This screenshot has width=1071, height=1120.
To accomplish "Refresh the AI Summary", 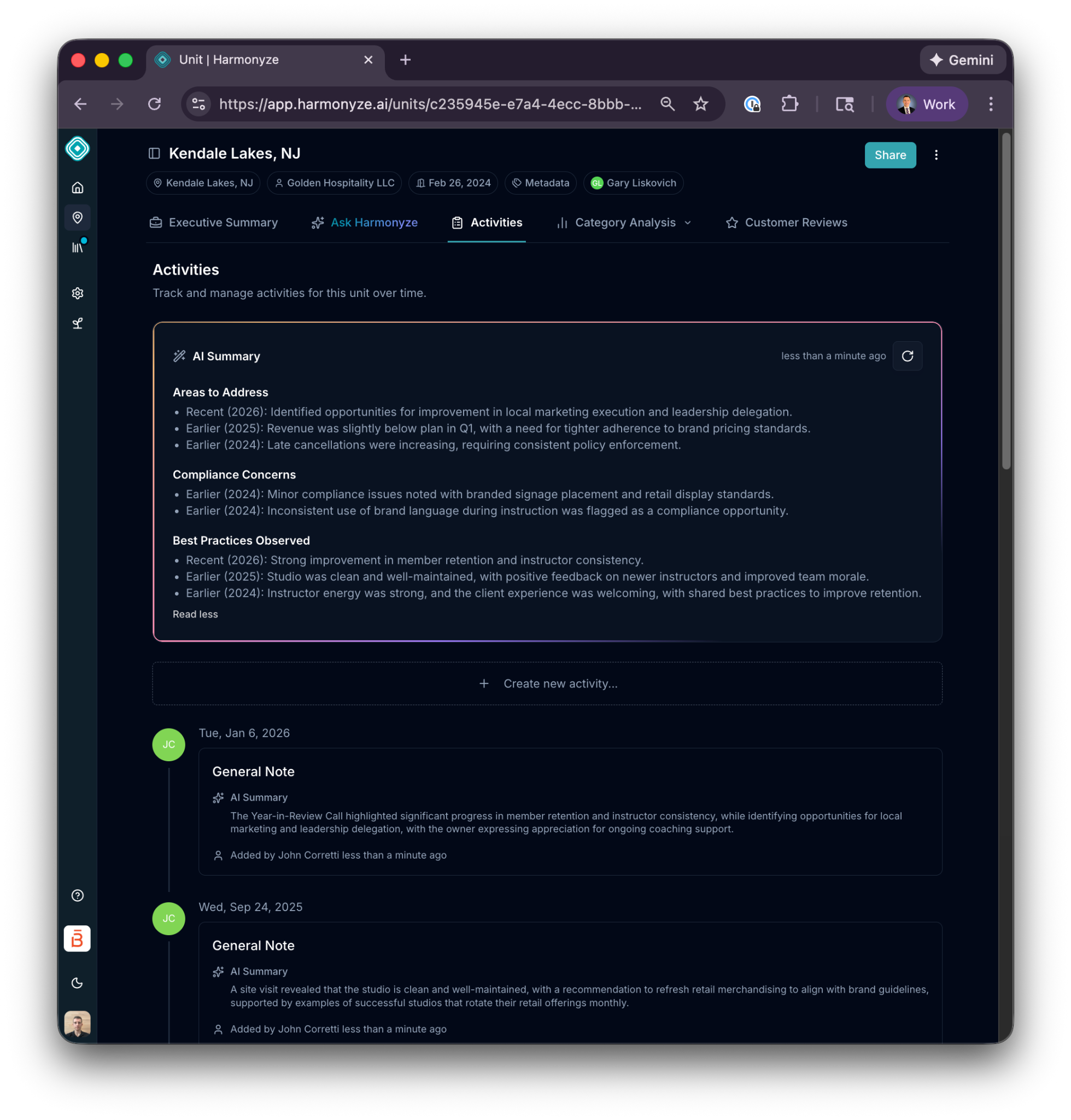I will 906,356.
